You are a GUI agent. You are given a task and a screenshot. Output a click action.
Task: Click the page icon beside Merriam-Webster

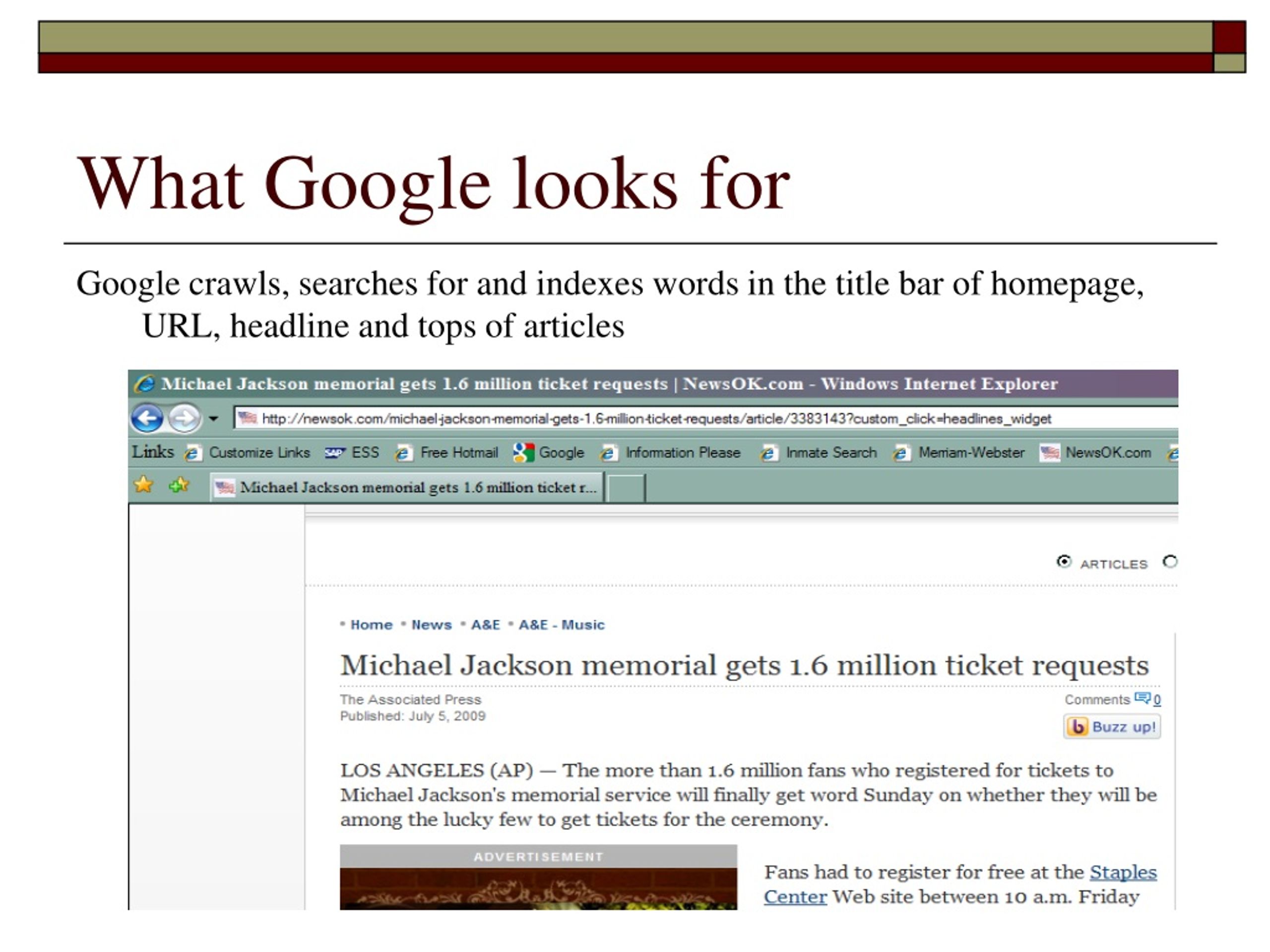point(902,453)
